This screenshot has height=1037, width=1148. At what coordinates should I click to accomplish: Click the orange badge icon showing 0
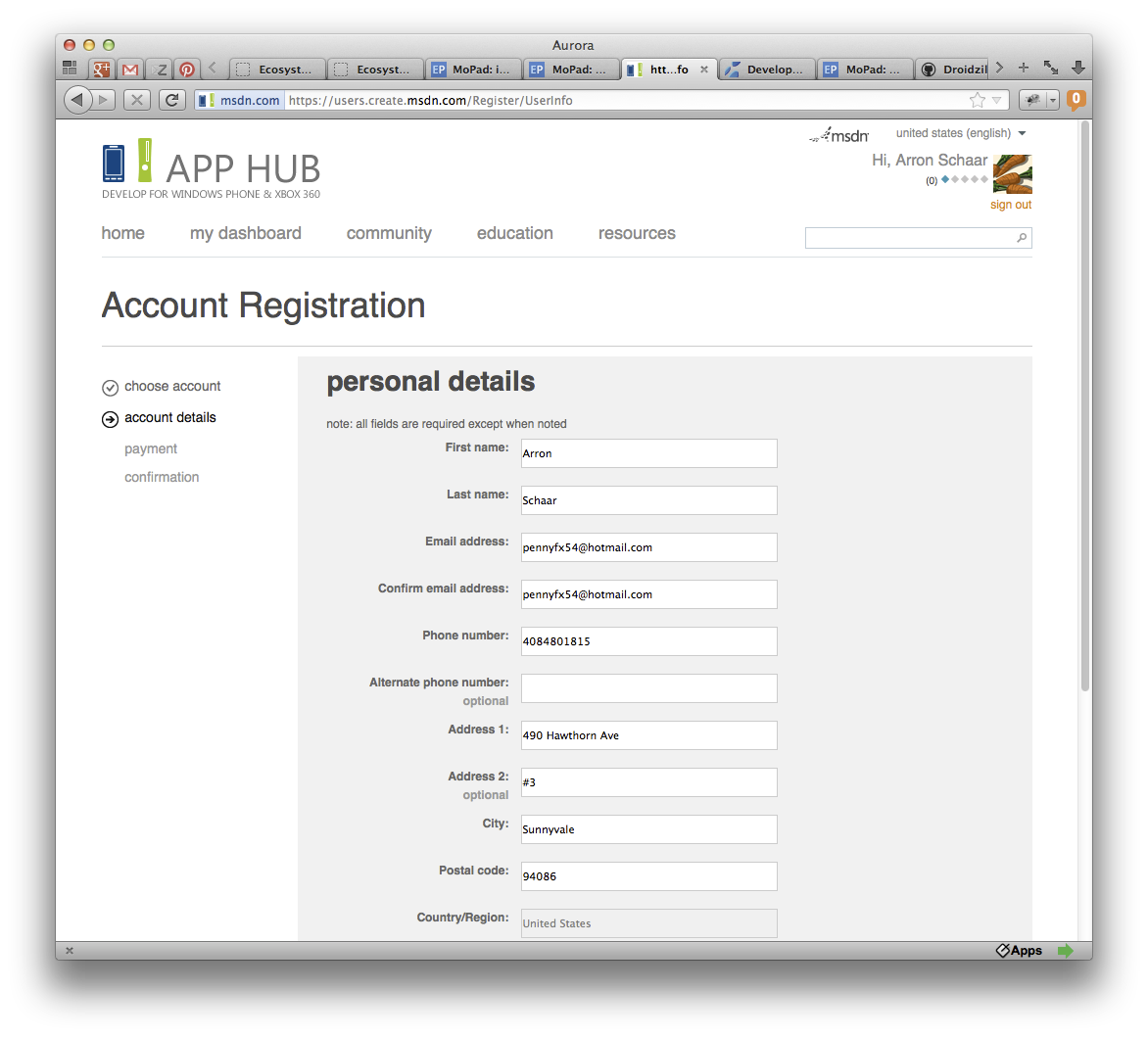(1076, 100)
